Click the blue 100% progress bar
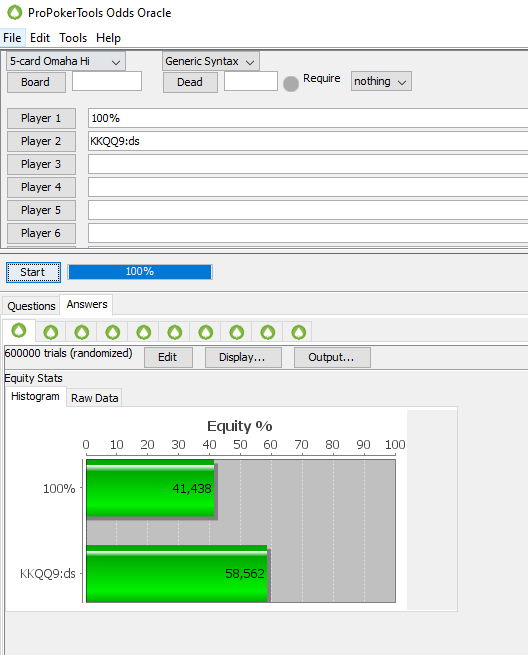528x655 pixels. point(140,272)
